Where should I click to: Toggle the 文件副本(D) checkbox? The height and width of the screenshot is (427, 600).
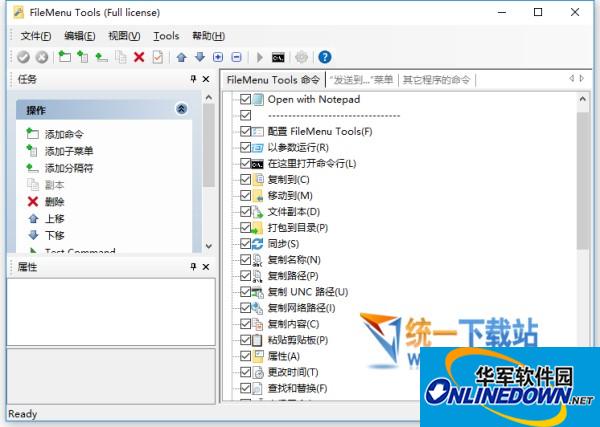click(245, 212)
